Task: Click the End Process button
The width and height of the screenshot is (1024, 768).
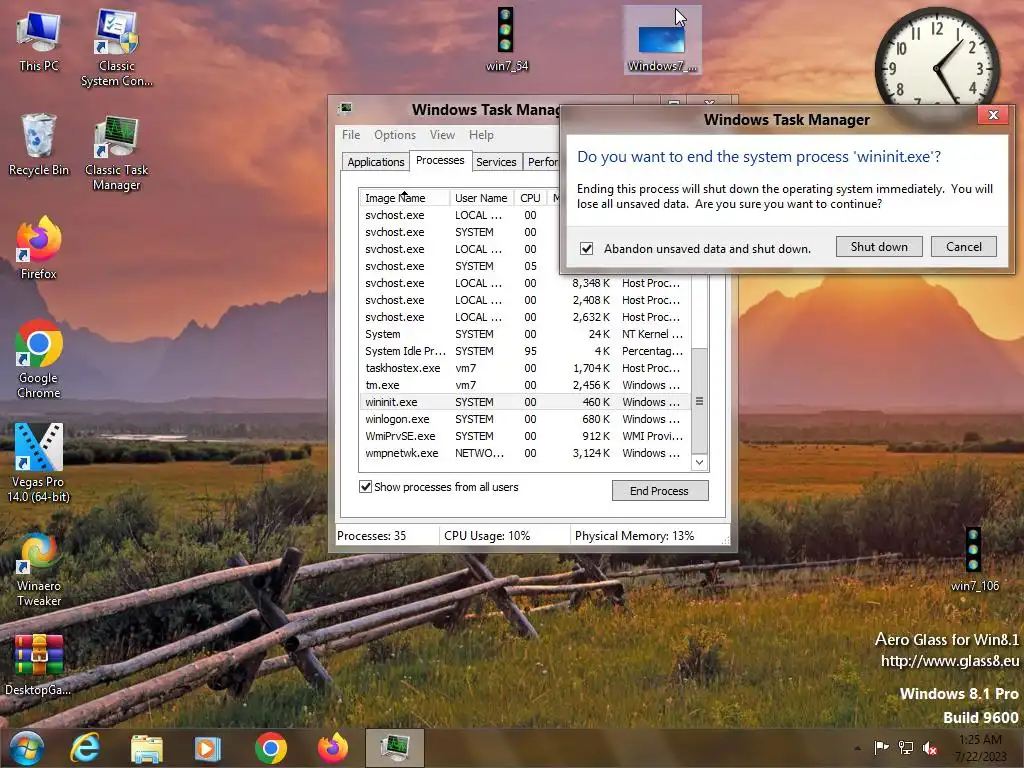Action: pyautogui.click(x=660, y=491)
